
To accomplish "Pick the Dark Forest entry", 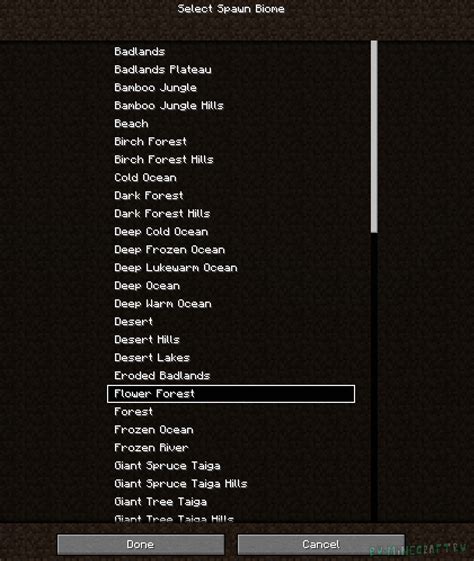I will [x=231, y=196].
